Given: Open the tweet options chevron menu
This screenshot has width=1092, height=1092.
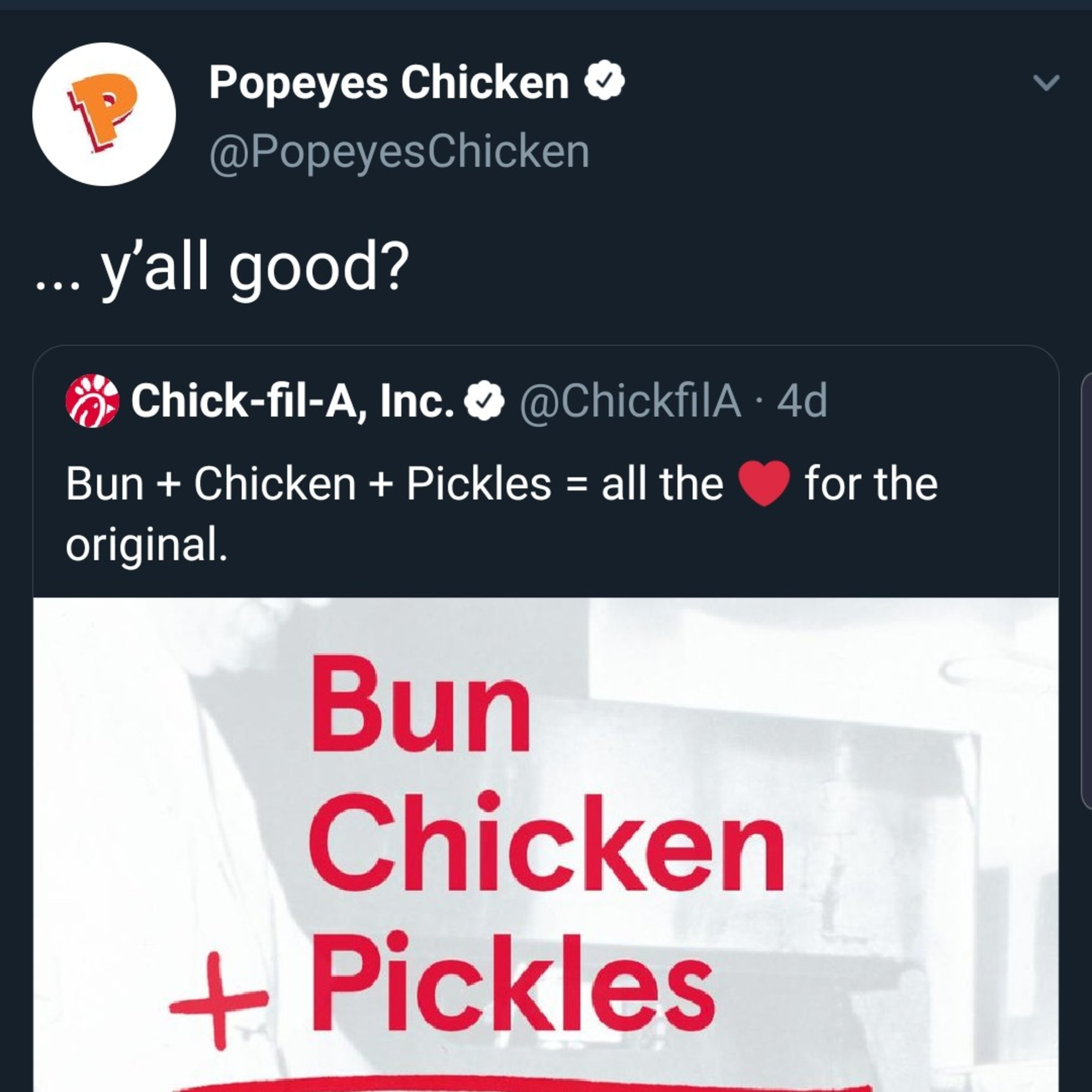Looking at the screenshot, I should tap(1046, 83).
